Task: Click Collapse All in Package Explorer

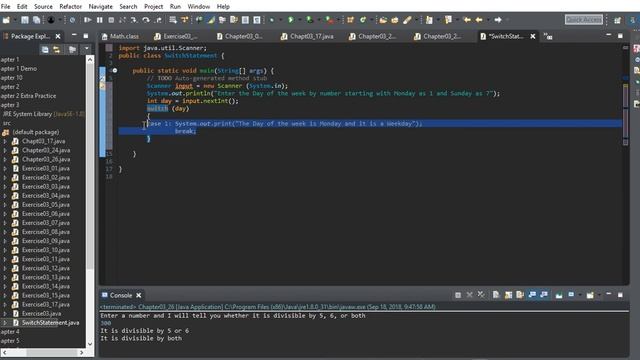Action: coord(45,49)
